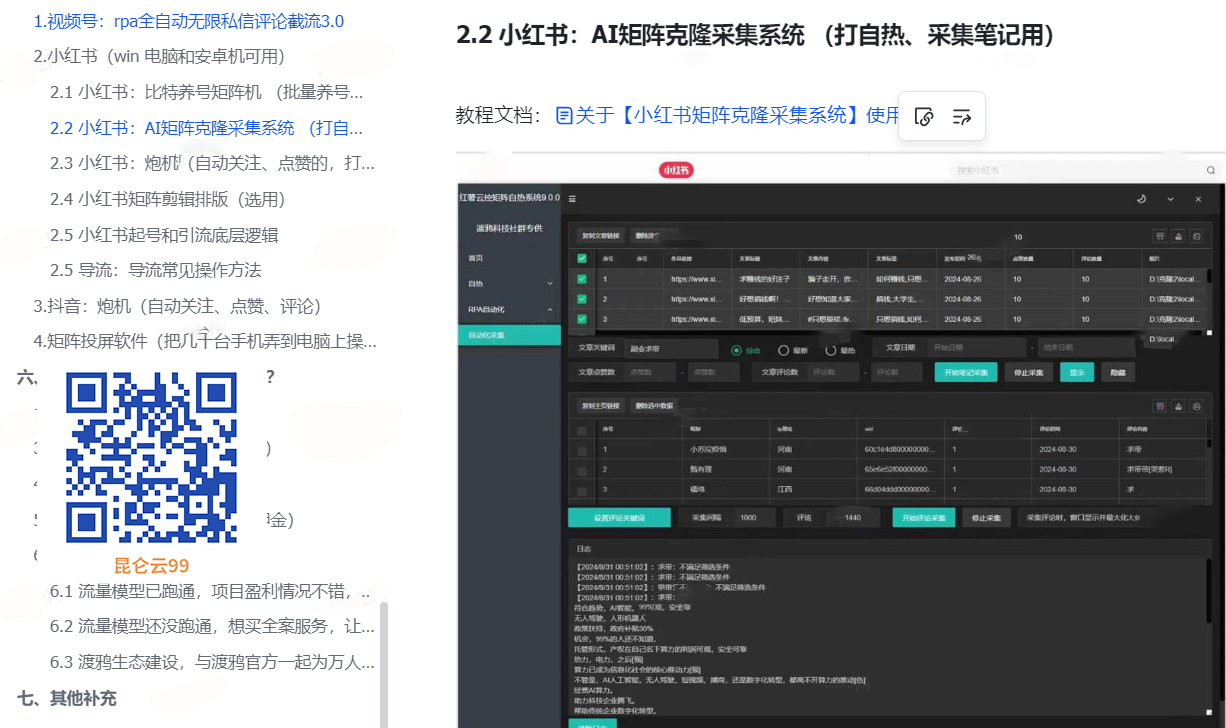The width and height of the screenshot is (1226, 728).
Task: Click the 开始评论采集 button
Action: pos(924,518)
